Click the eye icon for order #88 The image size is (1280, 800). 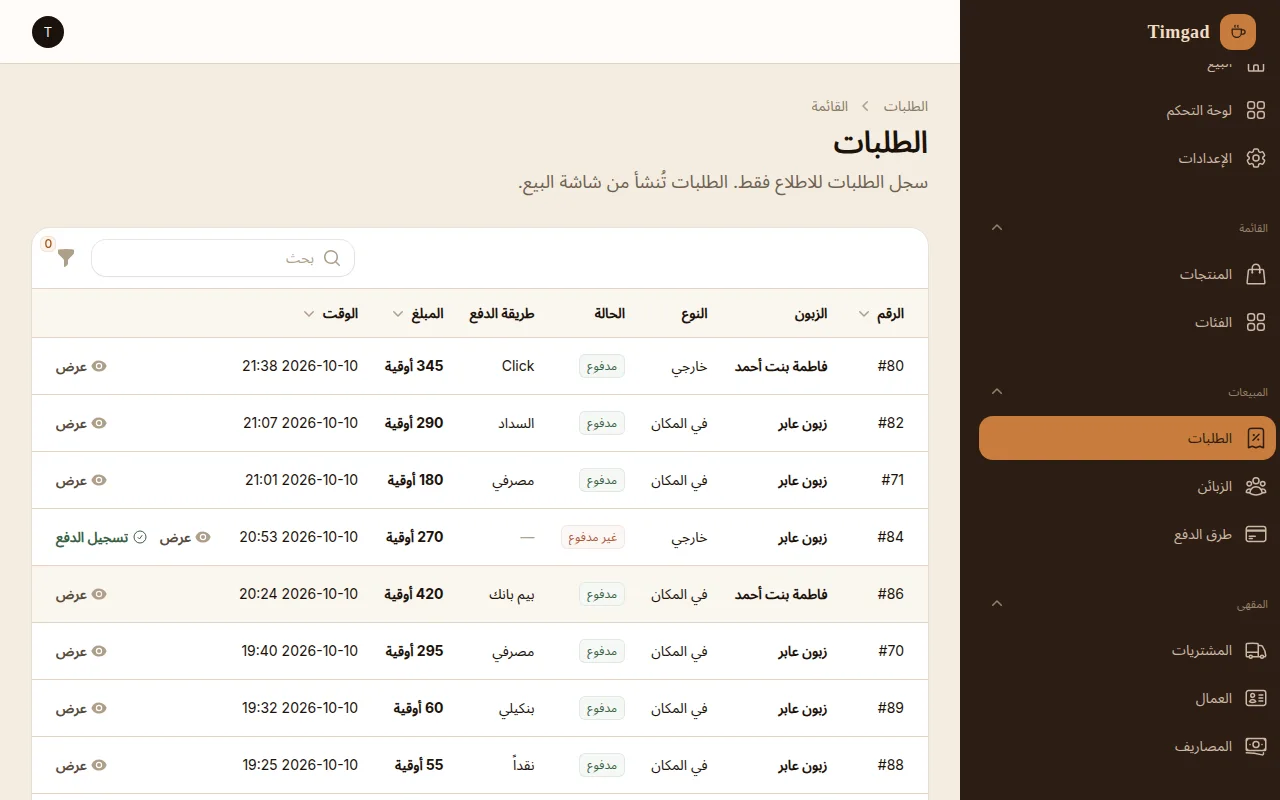[99, 765]
